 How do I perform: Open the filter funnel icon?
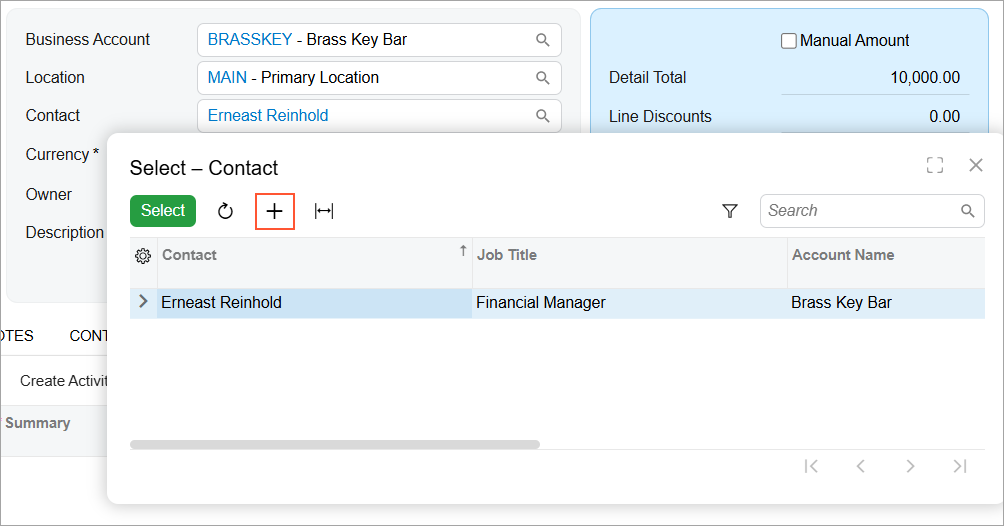click(730, 211)
